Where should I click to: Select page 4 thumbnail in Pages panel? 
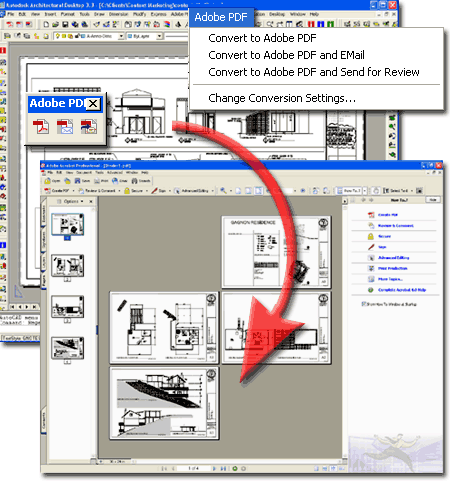(x=67, y=348)
